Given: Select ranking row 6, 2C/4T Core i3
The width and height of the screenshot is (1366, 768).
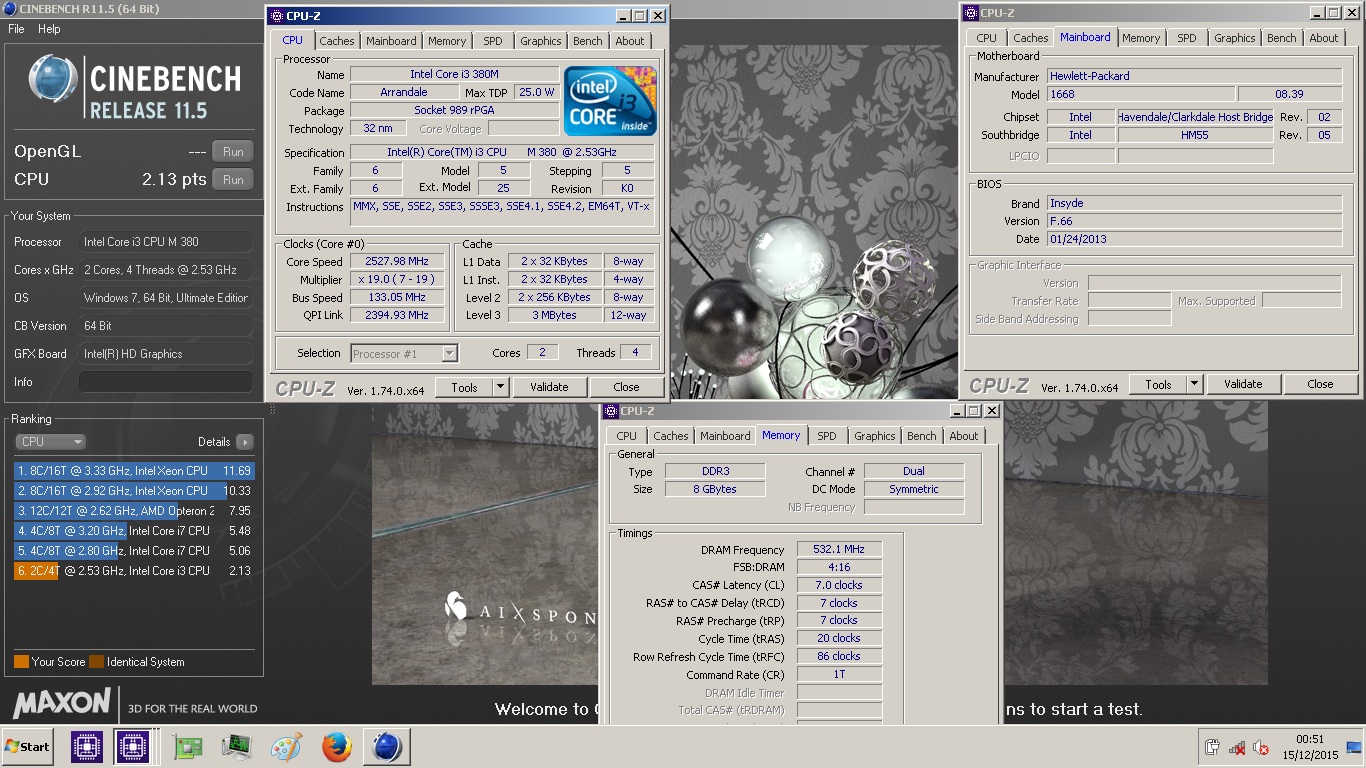Looking at the screenshot, I should click(134, 571).
